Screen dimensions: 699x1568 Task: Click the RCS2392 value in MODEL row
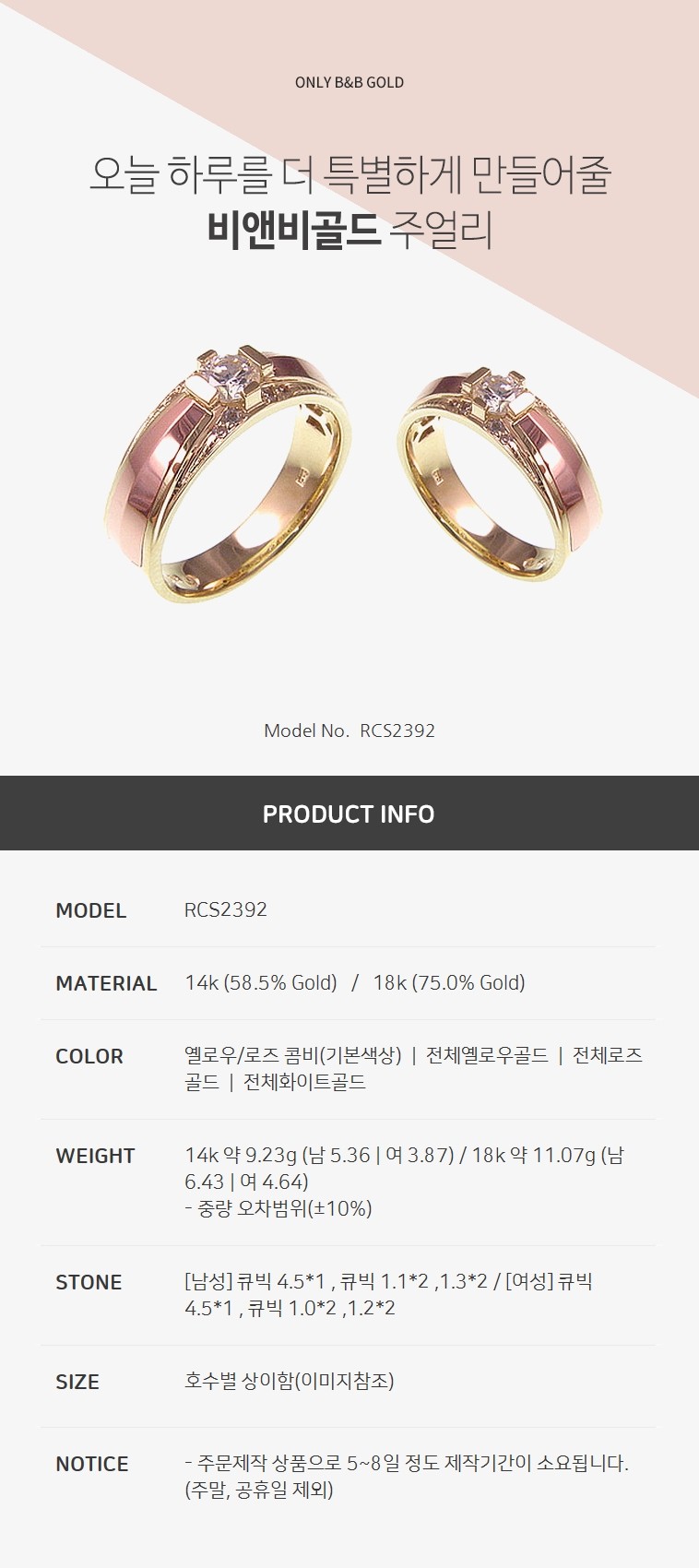(x=226, y=909)
